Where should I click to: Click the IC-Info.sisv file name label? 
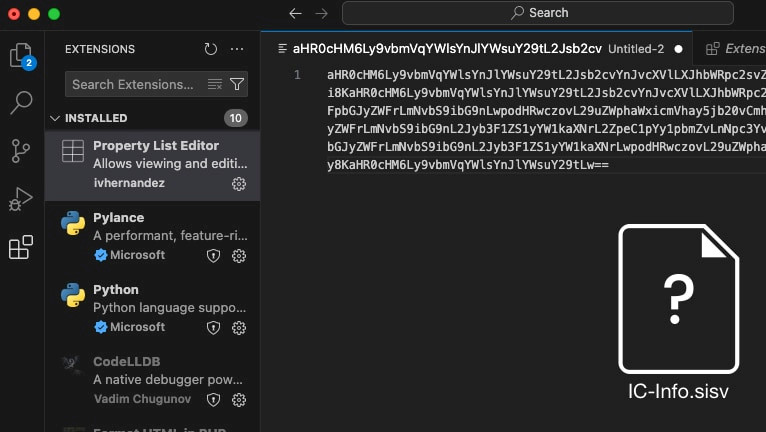pyautogui.click(x=678, y=391)
